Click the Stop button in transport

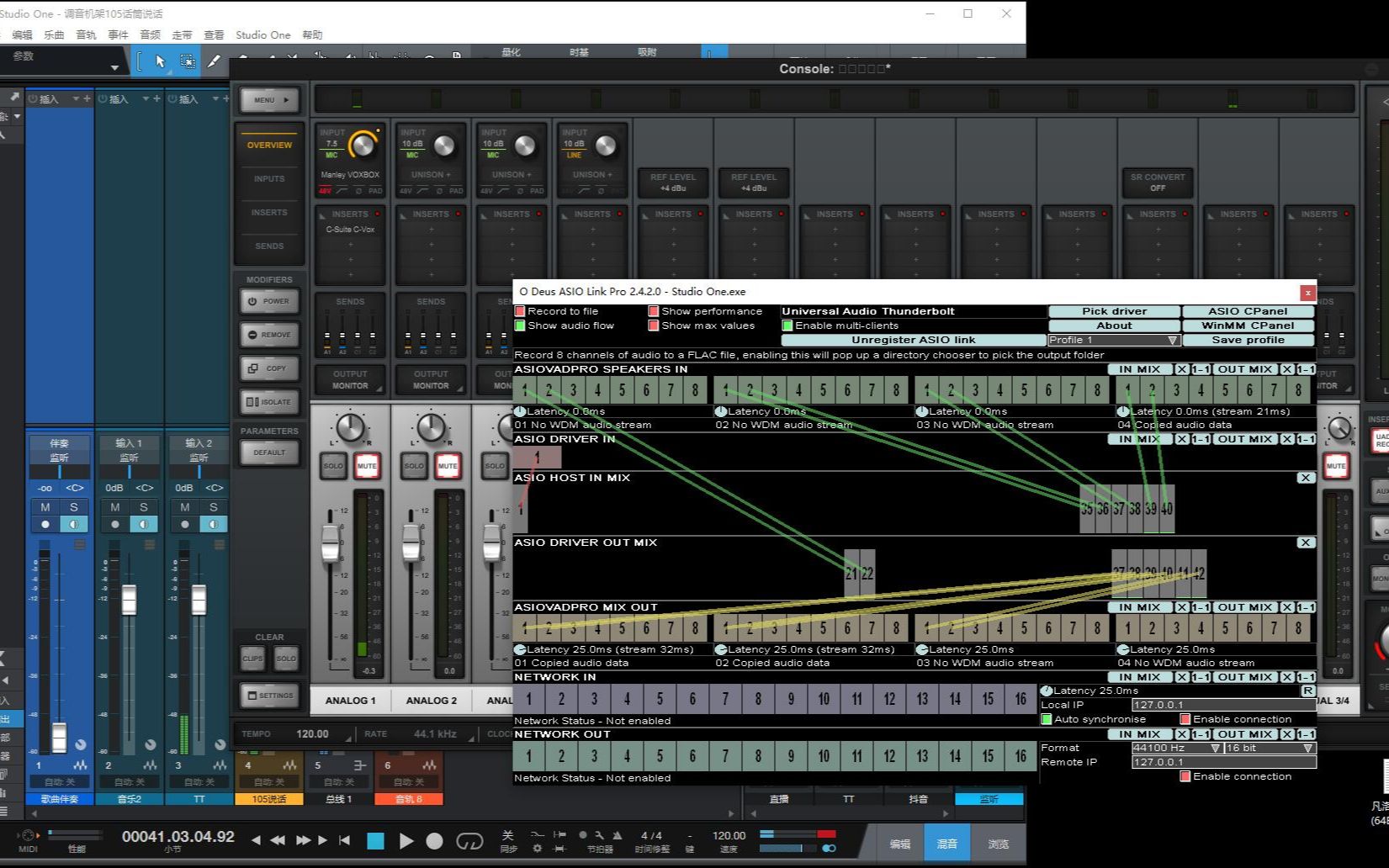(x=375, y=841)
